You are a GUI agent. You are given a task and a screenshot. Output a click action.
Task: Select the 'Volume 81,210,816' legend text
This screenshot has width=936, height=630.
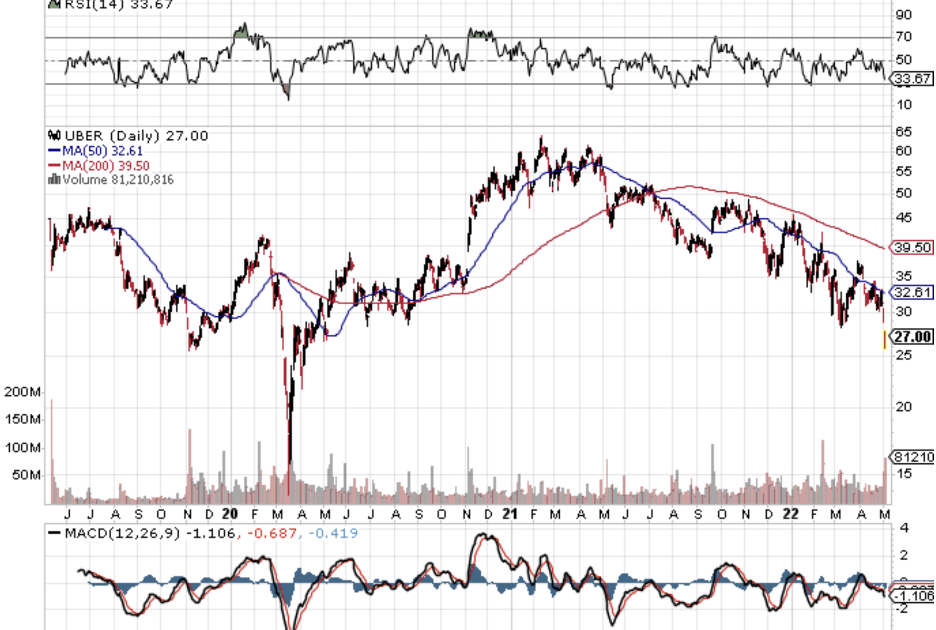click(x=118, y=180)
